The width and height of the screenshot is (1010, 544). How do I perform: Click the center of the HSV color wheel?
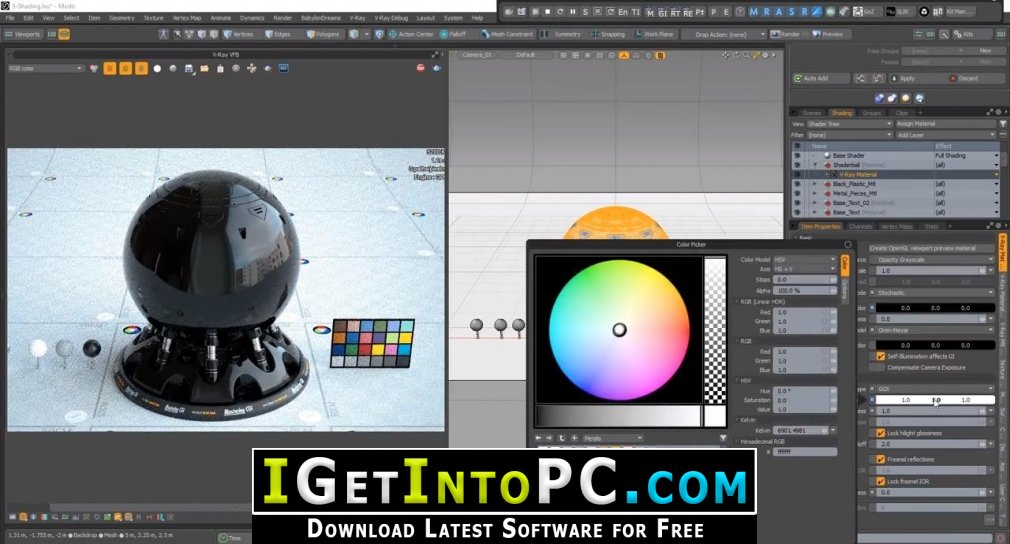(619, 330)
